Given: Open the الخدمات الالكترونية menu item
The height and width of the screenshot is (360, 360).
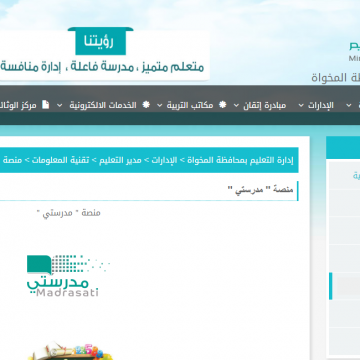Looking at the screenshot, I should 103,105.
